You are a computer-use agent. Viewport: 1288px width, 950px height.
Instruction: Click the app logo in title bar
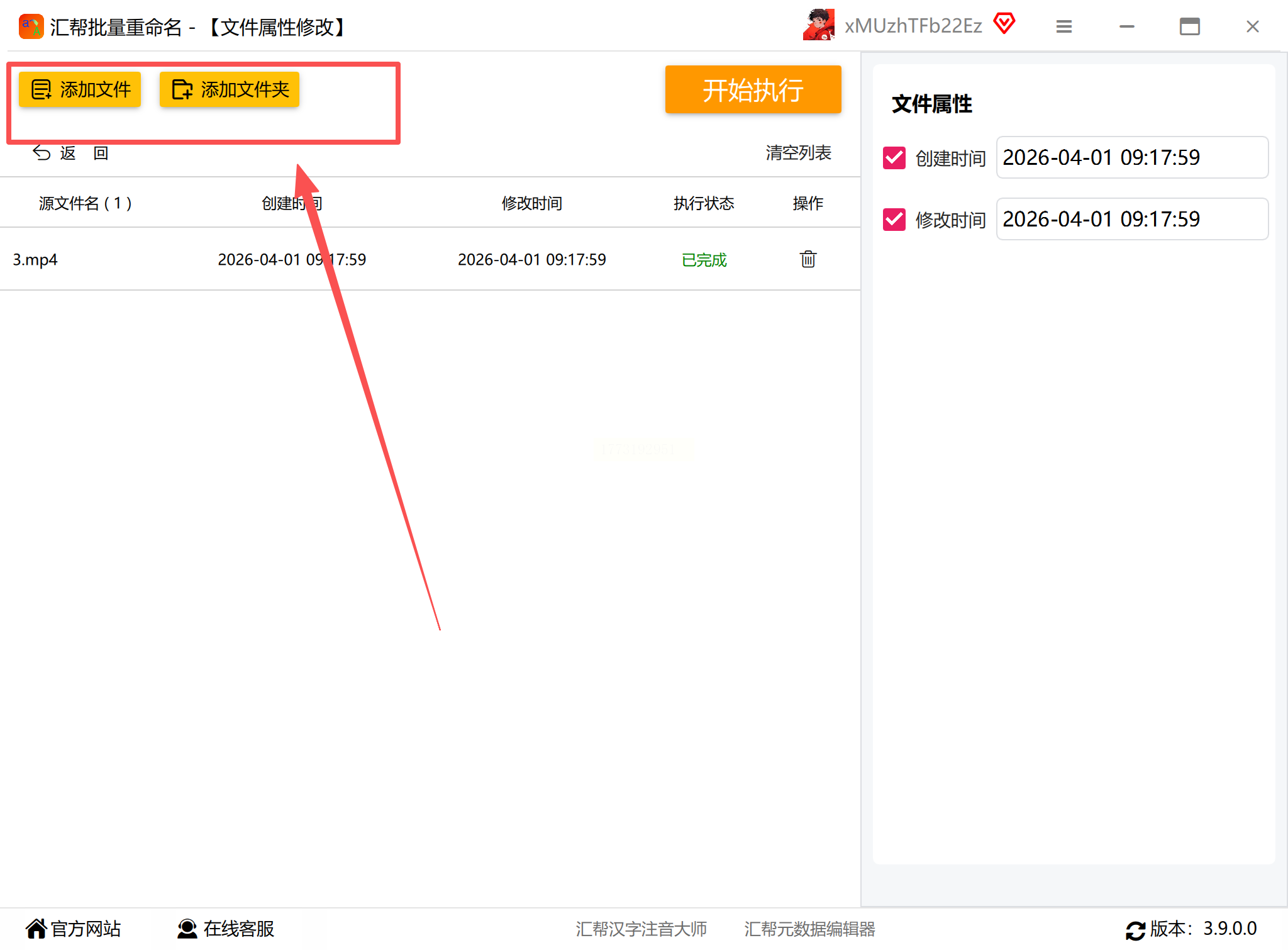[31, 26]
